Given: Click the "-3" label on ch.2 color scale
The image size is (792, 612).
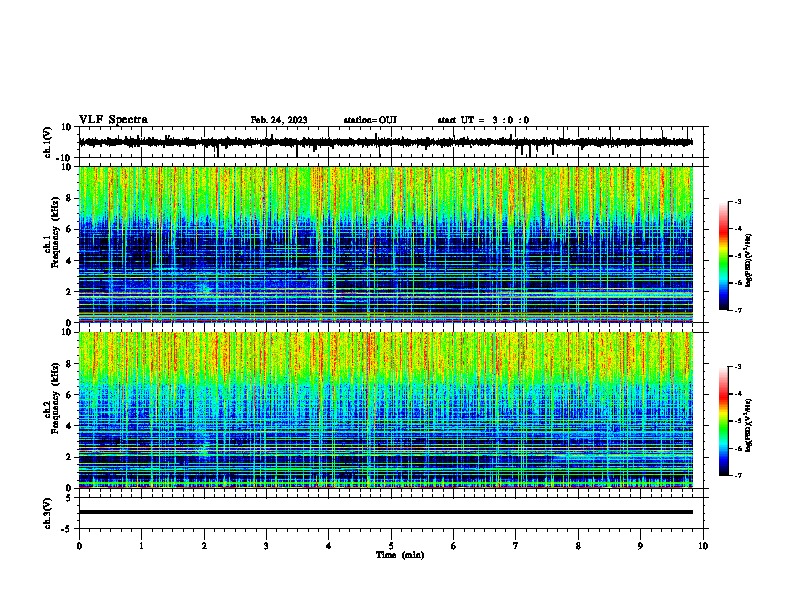Looking at the screenshot, I should click(x=737, y=367).
